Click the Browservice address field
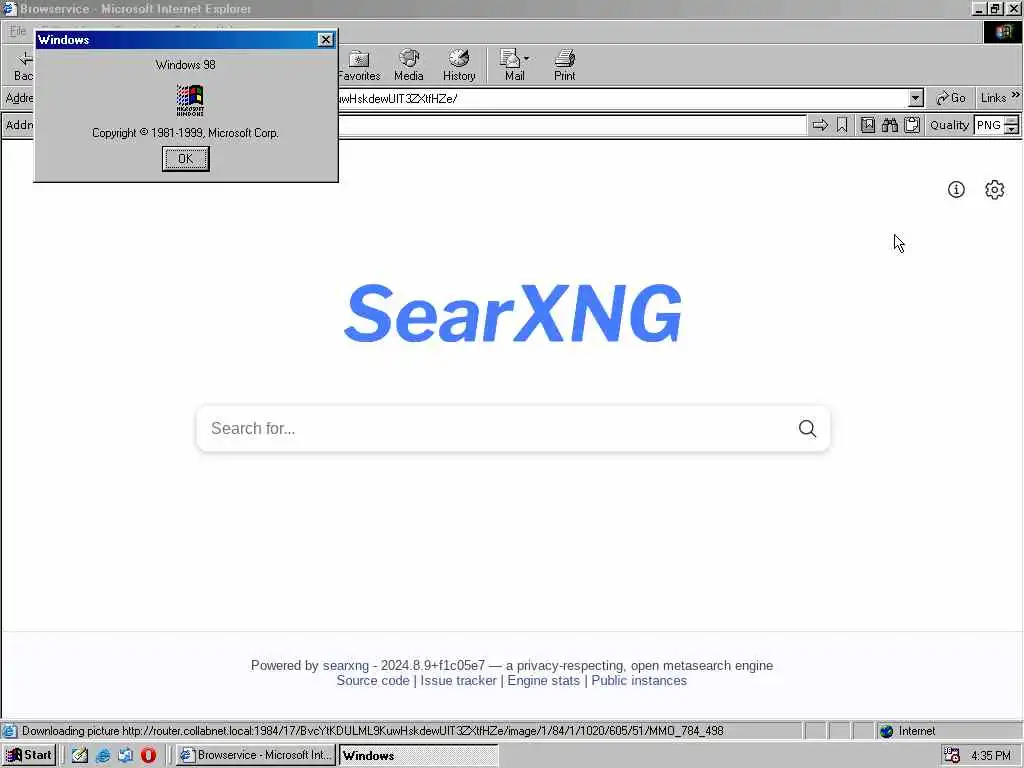Image resolution: width=1024 pixels, height=768 pixels. (x=572, y=125)
